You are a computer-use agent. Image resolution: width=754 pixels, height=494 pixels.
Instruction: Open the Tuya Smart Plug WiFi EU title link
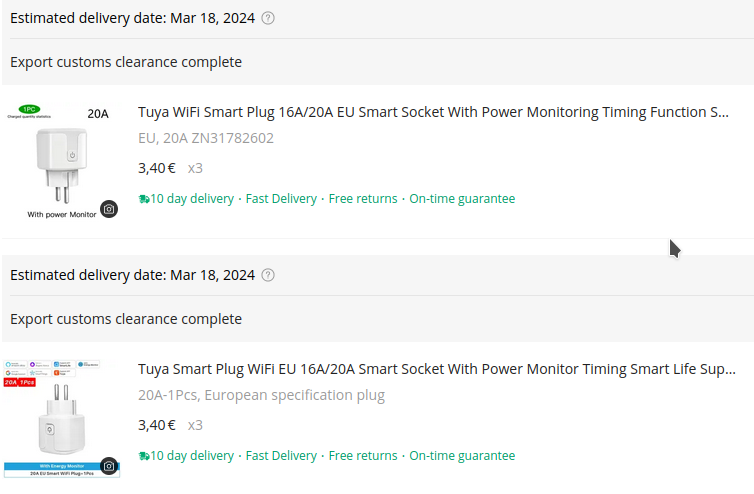pos(436,369)
